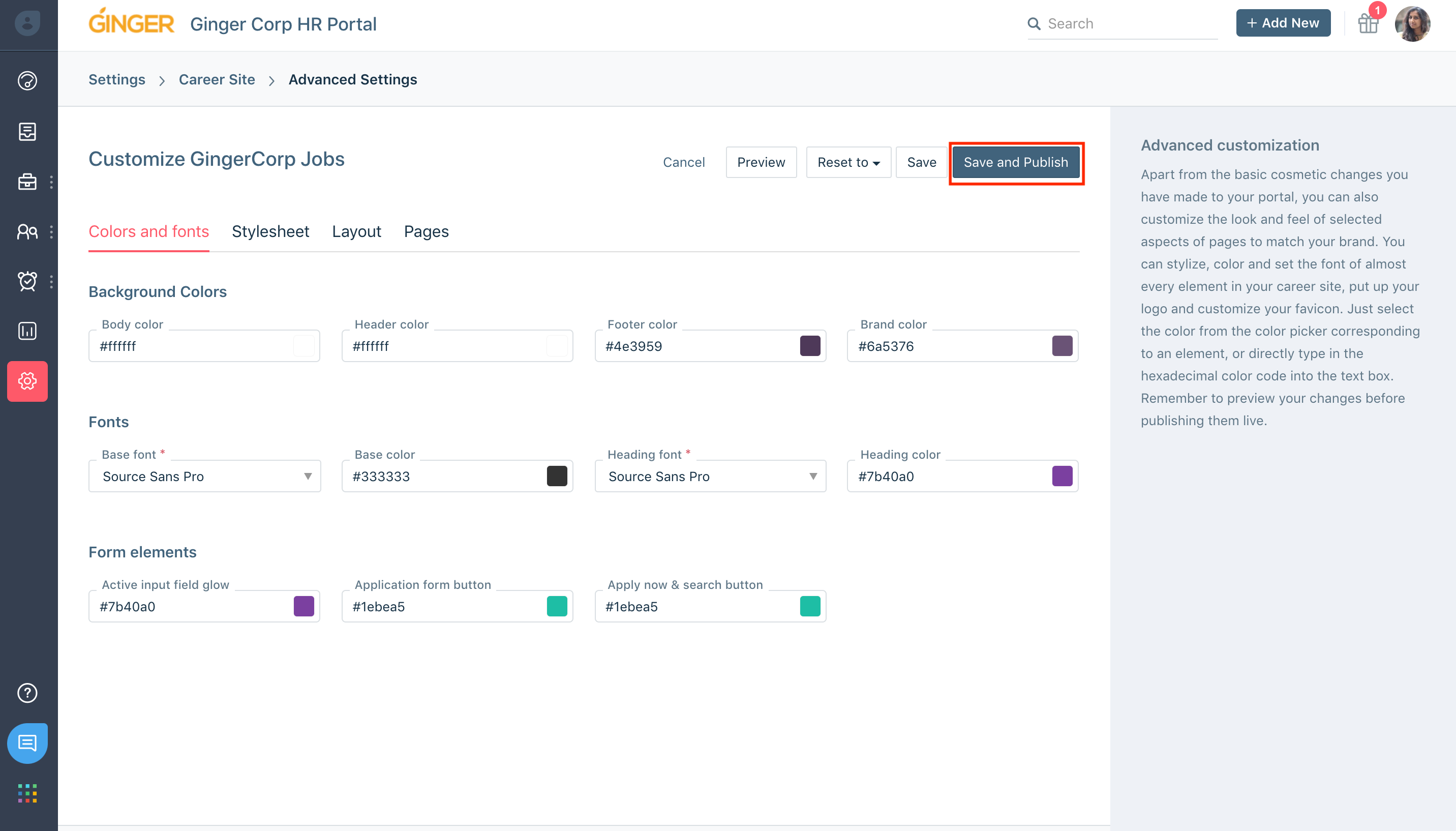Go to Career Site breadcrumb
Screen dimensions: 1456x831
click(217, 79)
